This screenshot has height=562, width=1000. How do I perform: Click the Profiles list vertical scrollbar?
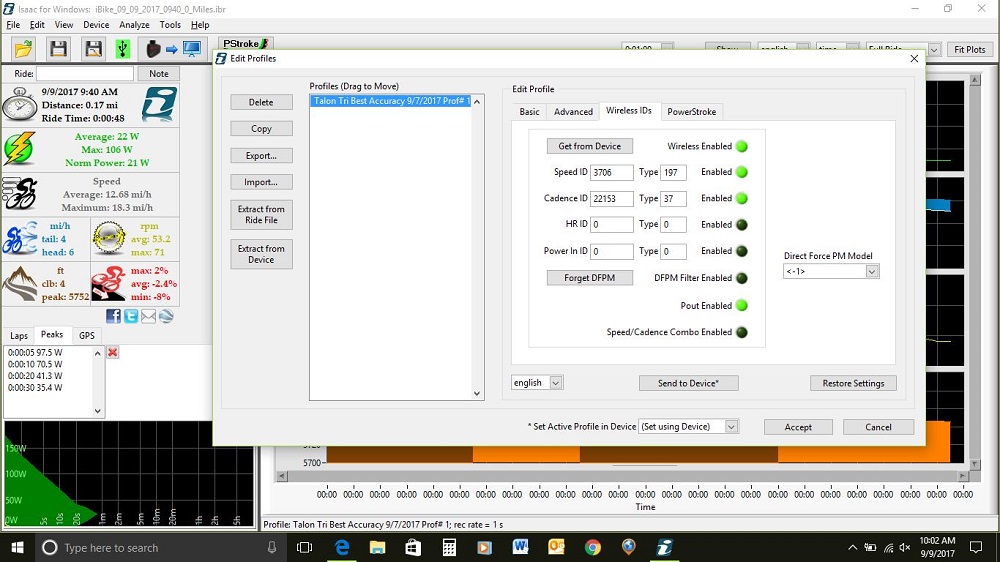[x=477, y=247]
